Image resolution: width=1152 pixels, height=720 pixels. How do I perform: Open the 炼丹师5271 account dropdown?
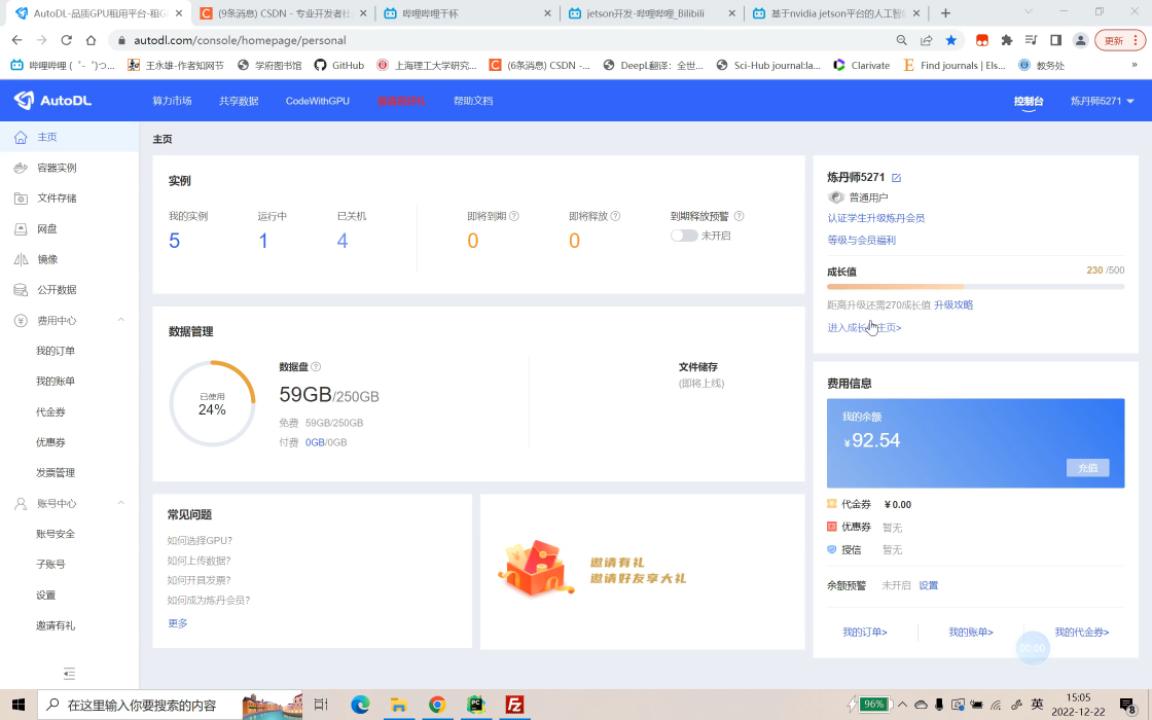point(1101,101)
